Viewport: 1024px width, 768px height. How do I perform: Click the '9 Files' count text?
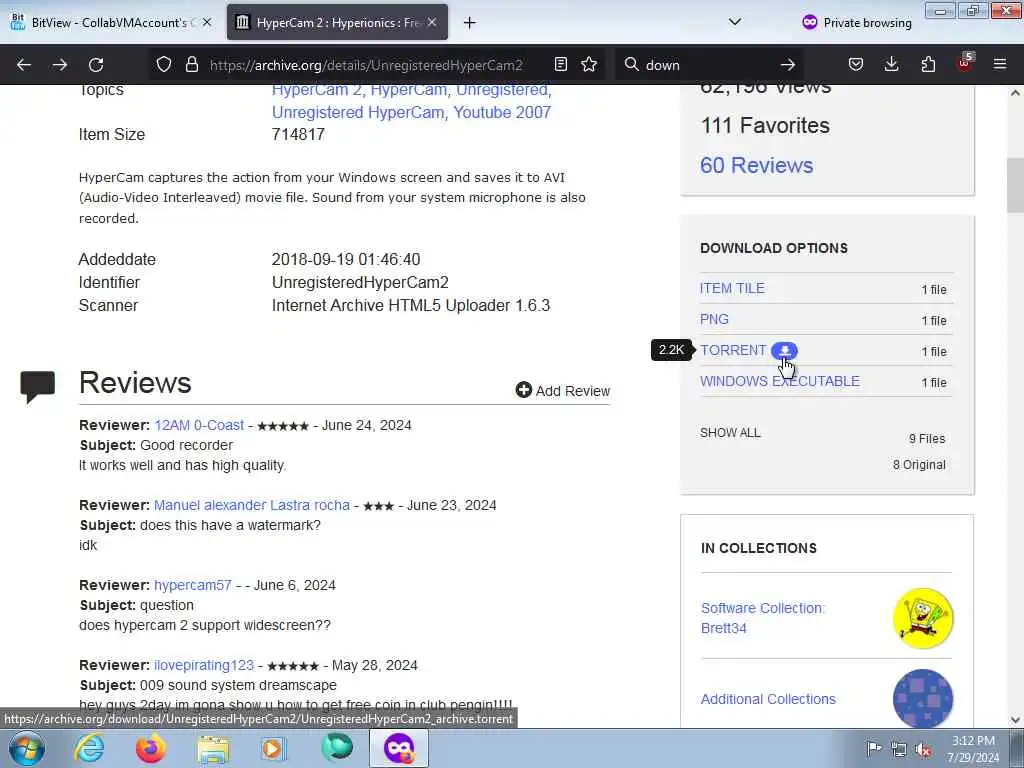tap(927, 439)
